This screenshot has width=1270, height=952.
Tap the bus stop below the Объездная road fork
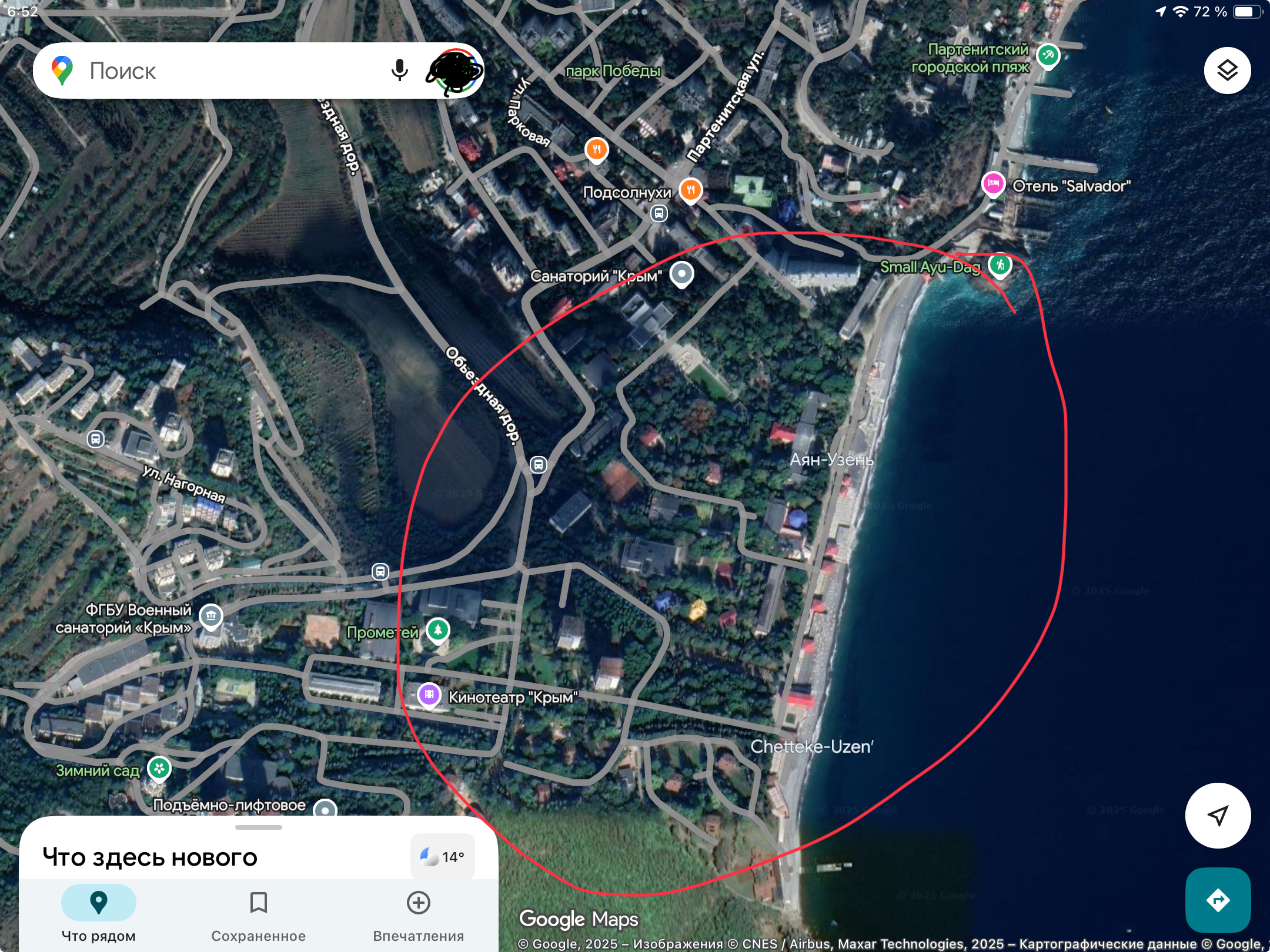pos(380,571)
